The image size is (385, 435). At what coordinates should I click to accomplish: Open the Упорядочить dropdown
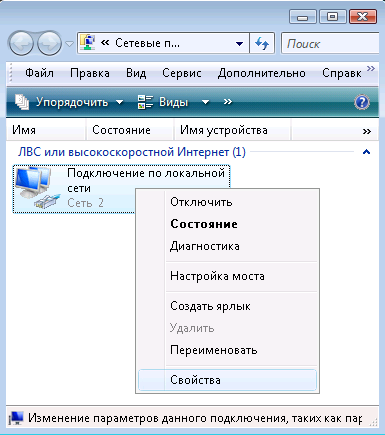69,102
